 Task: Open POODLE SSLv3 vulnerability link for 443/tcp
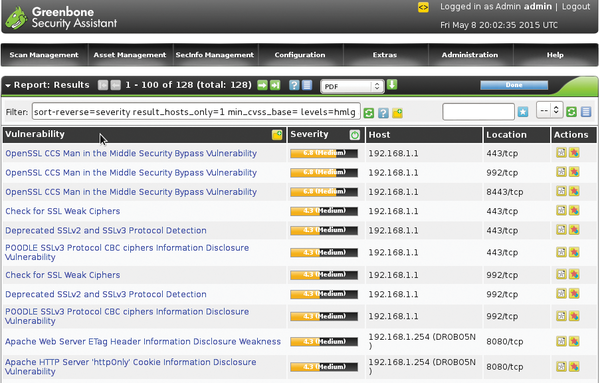pos(127,252)
